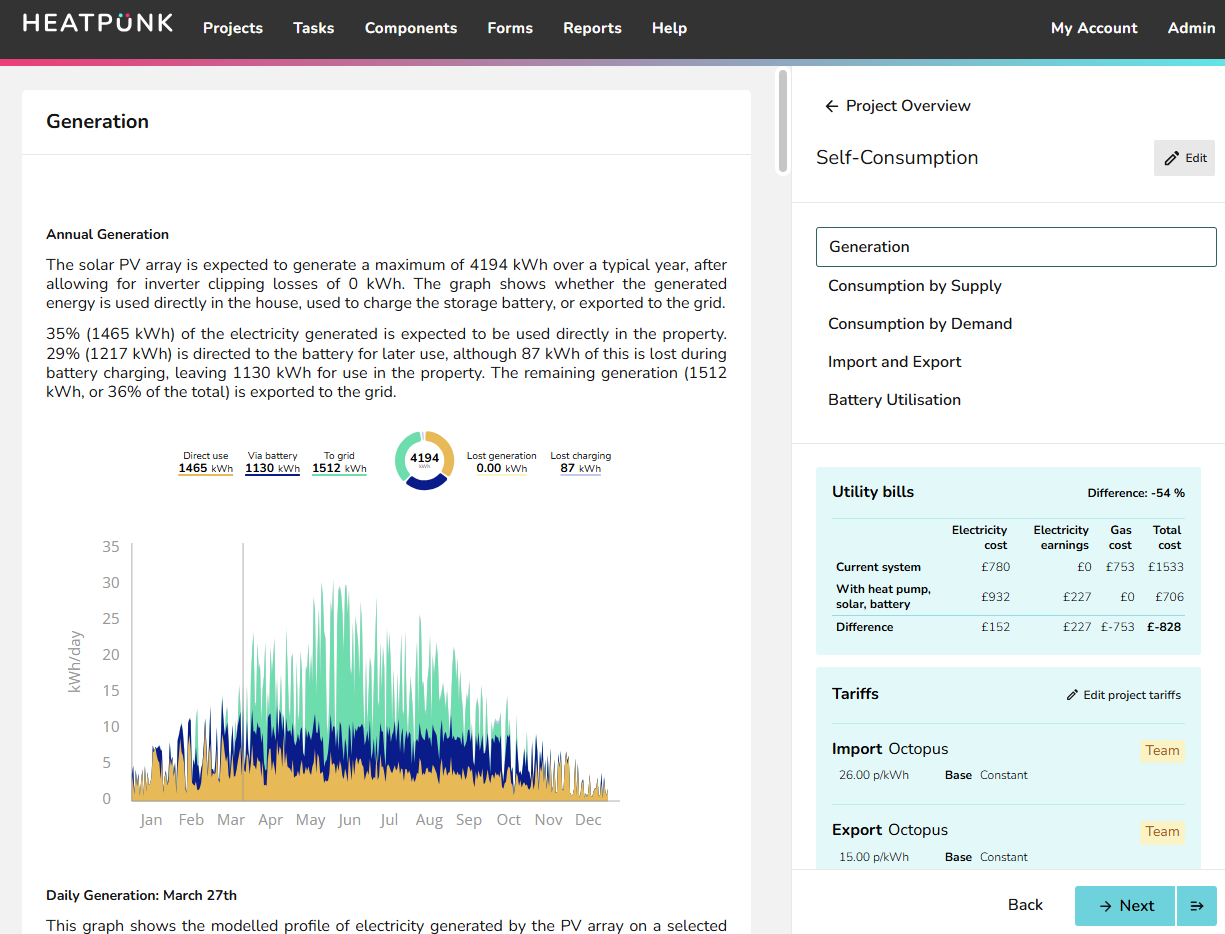Click pencil icon next to Edit project tariffs

tap(1072, 695)
